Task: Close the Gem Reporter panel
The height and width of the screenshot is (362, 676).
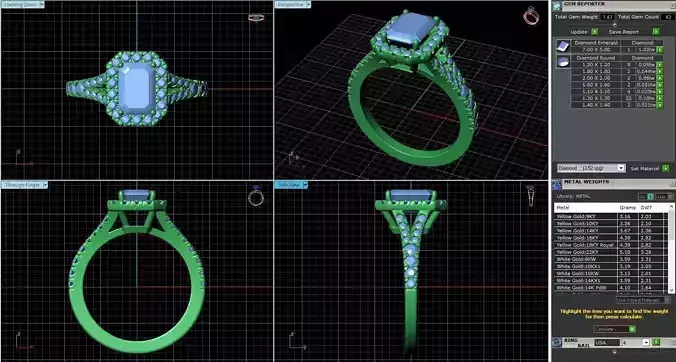Action: point(673,6)
